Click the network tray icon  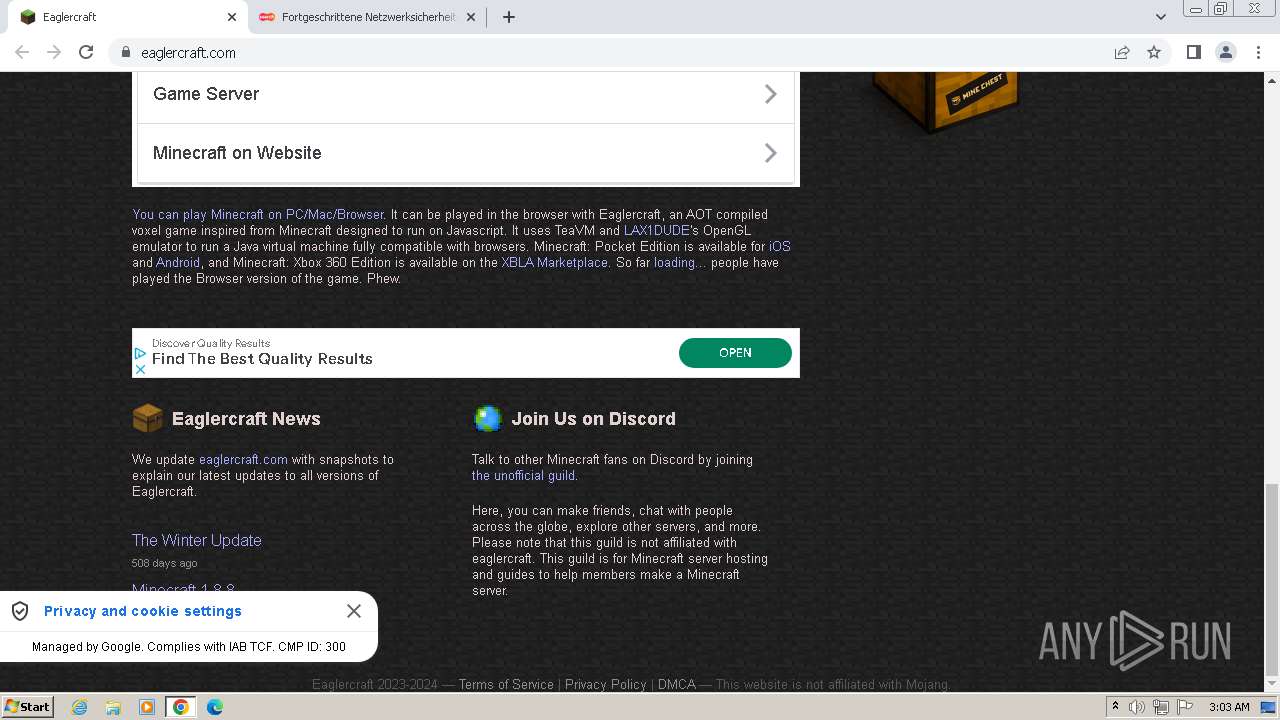point(1161,707)
